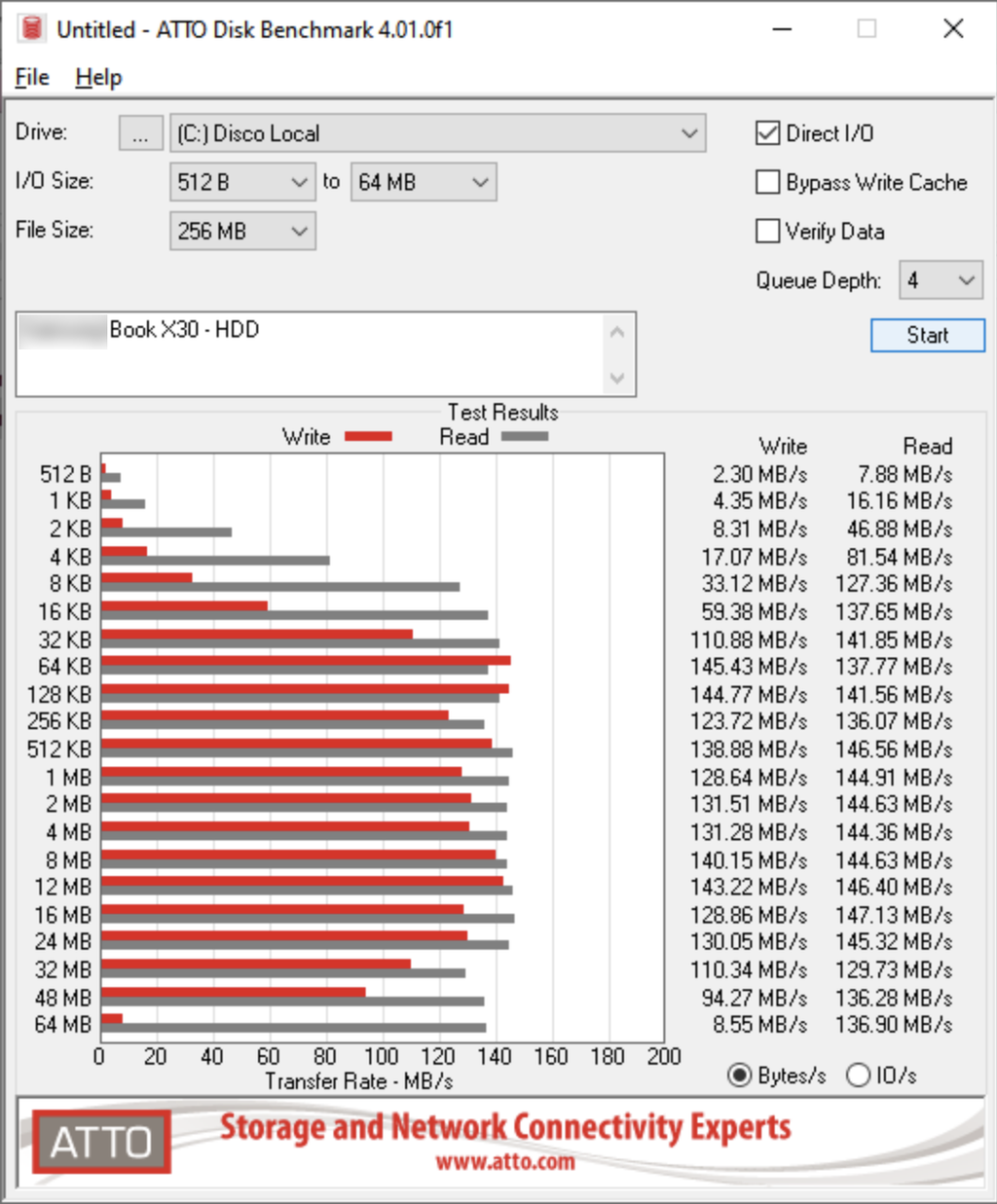Click the 2.30 MB/s write value
This screenshot has height=1204, width=997.
[x=760, y=474]
